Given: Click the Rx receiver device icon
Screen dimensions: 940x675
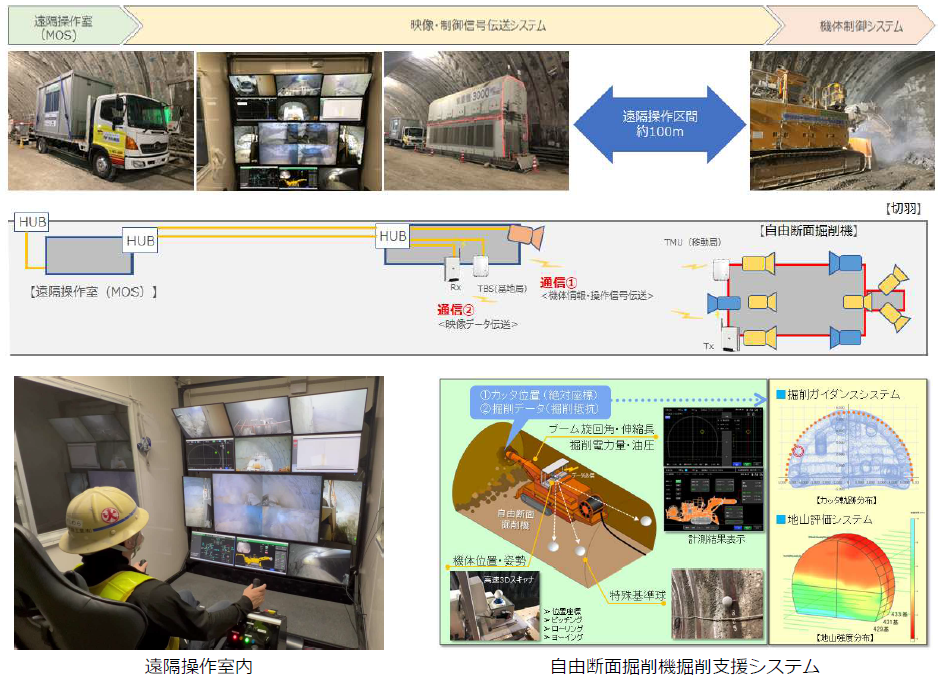Looking at the screenshot, I should (451, 268).
